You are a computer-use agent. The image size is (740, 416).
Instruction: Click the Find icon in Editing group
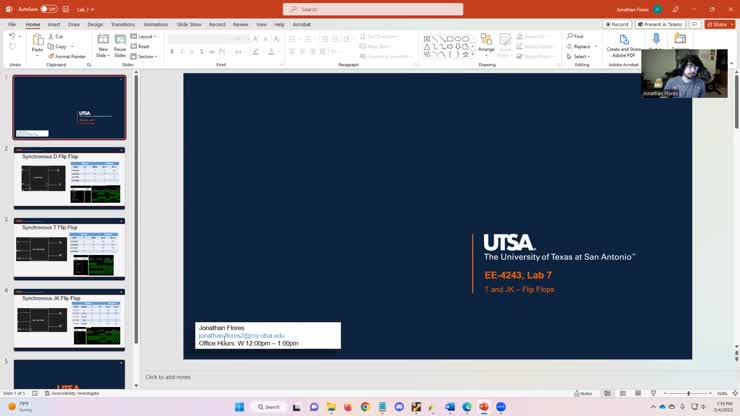[575, 36]
